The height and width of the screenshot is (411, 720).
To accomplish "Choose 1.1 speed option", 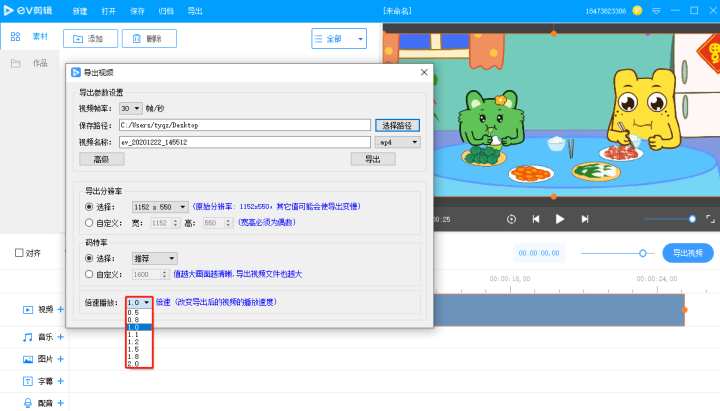I will tap(139, 334).
